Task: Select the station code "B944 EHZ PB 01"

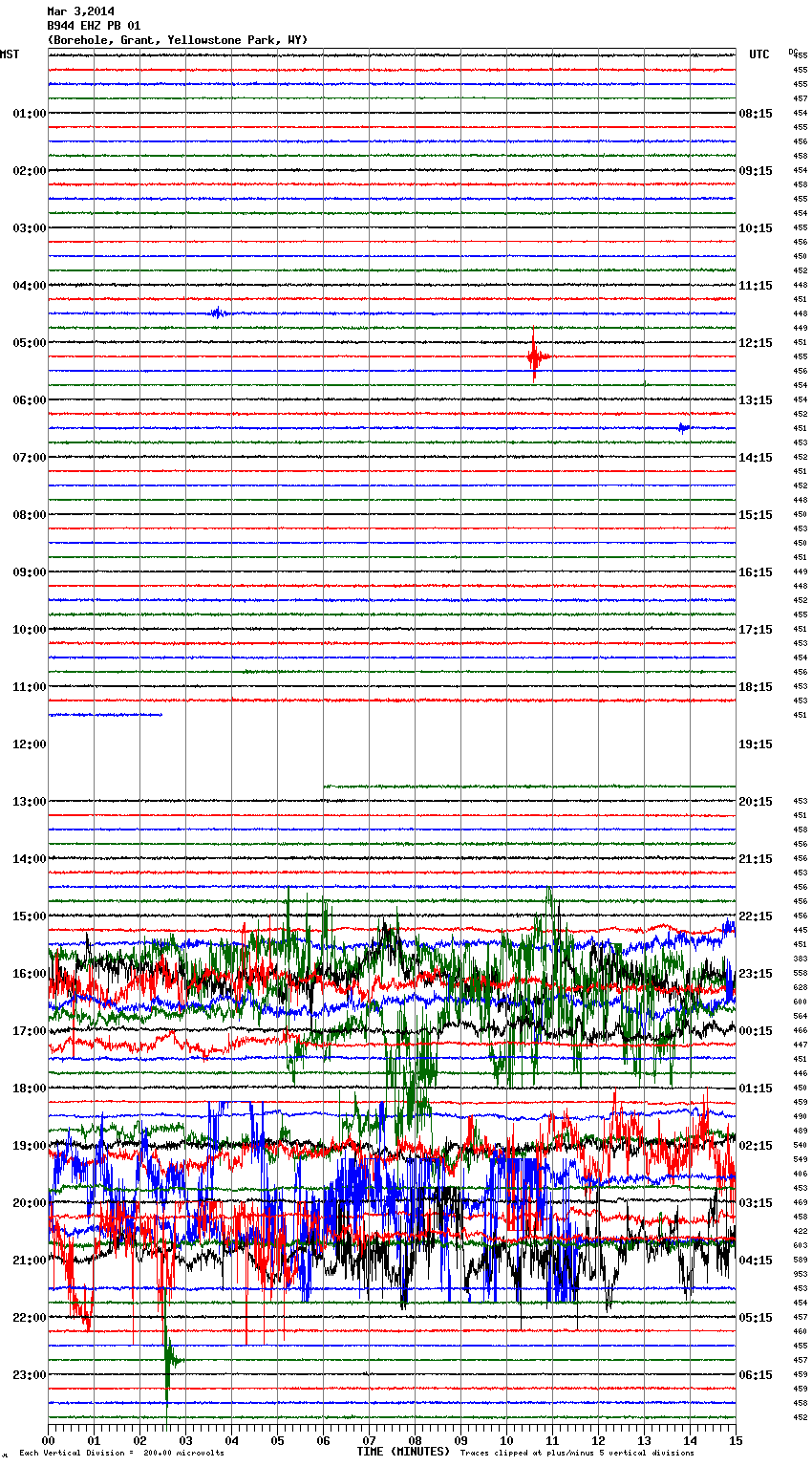Action: pyautogui.click(x=94, y=26)
